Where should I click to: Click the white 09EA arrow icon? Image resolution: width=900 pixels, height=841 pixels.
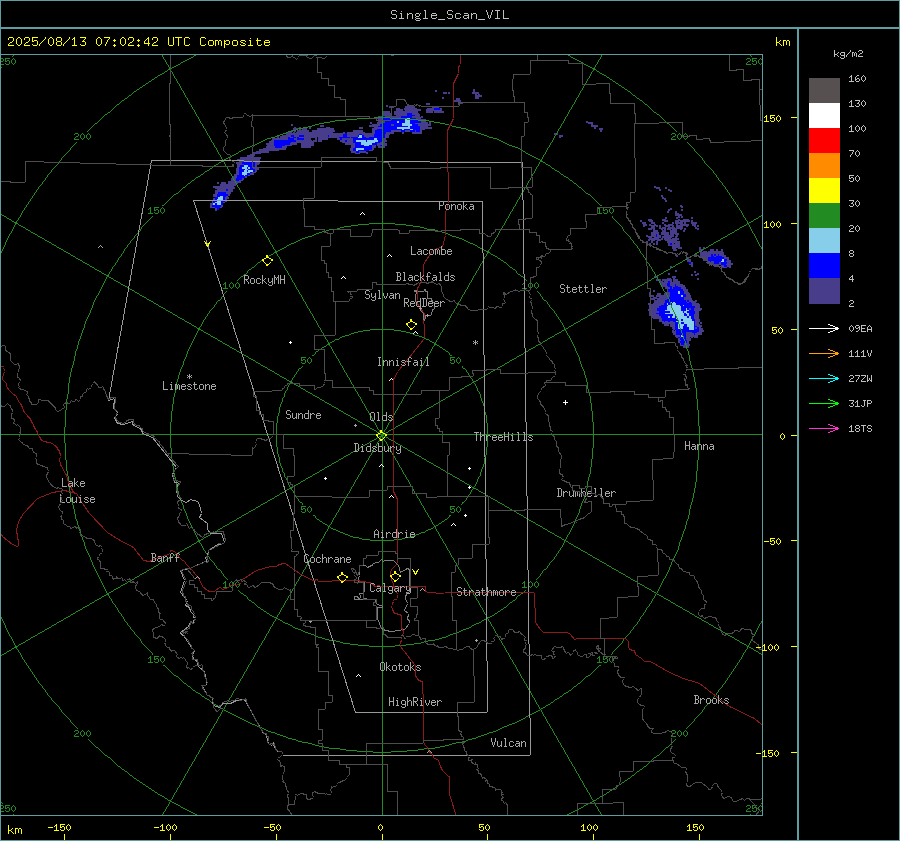824,328
